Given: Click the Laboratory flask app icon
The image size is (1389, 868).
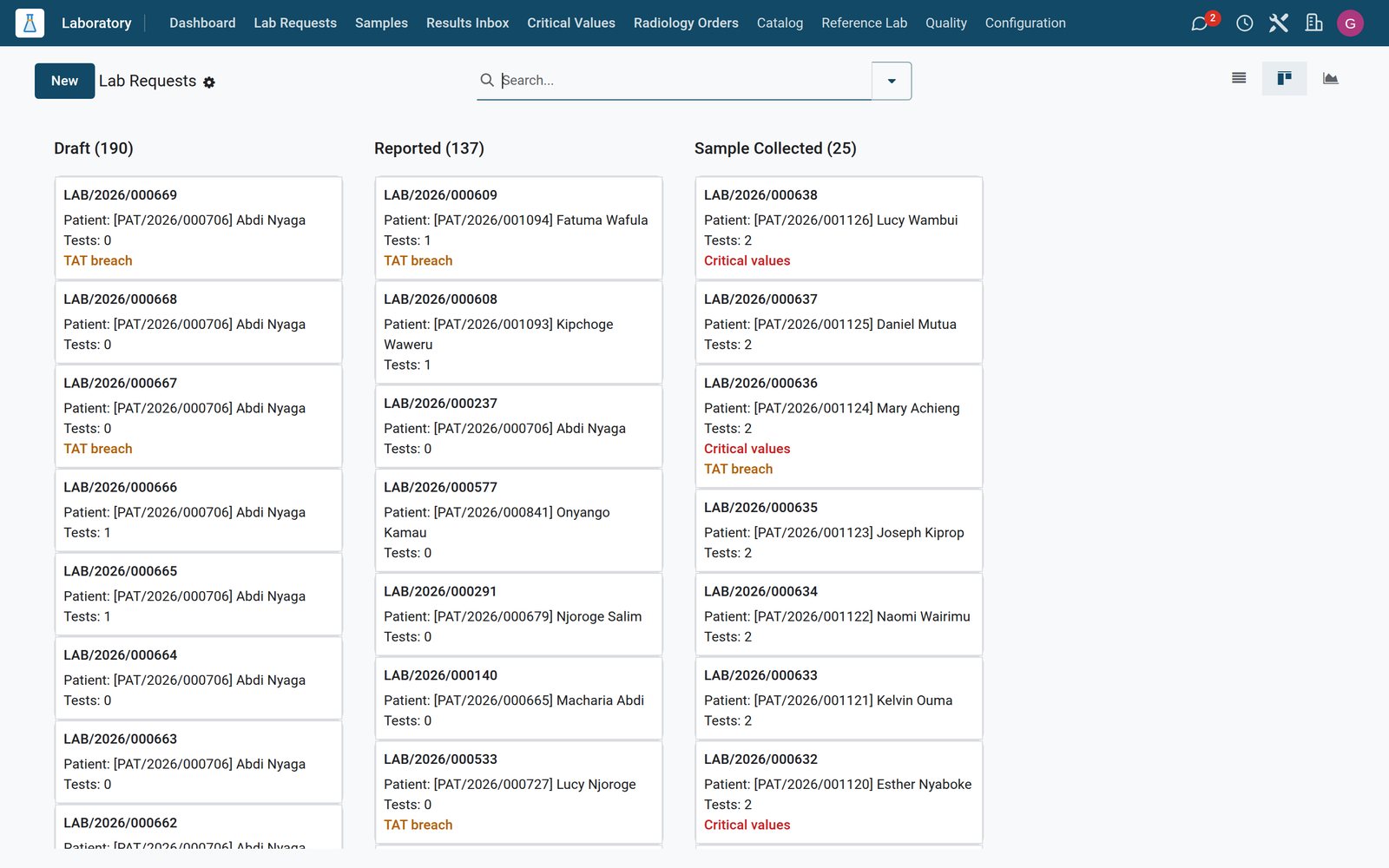Looking at the screenshot, I should click(30, 23).
